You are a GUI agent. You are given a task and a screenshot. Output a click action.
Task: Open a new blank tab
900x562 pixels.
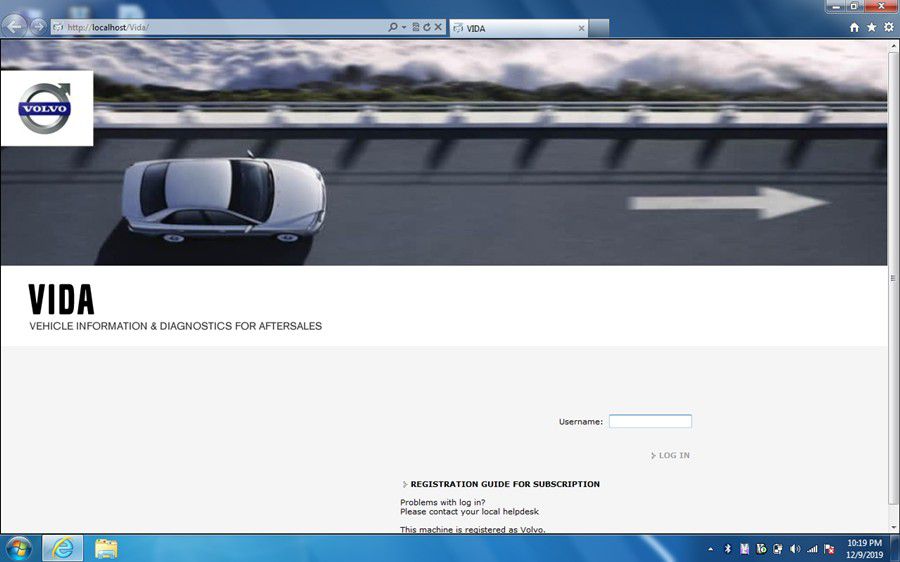point(599,28)
